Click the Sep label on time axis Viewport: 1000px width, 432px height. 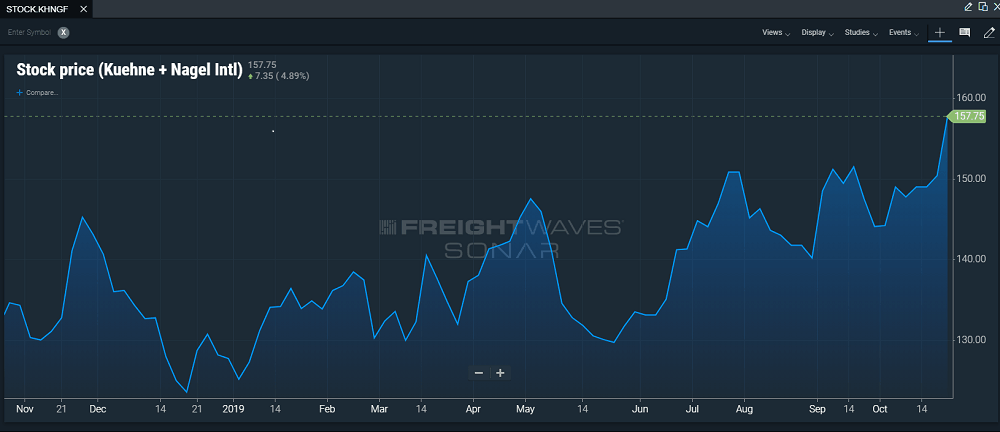(817, 408)
